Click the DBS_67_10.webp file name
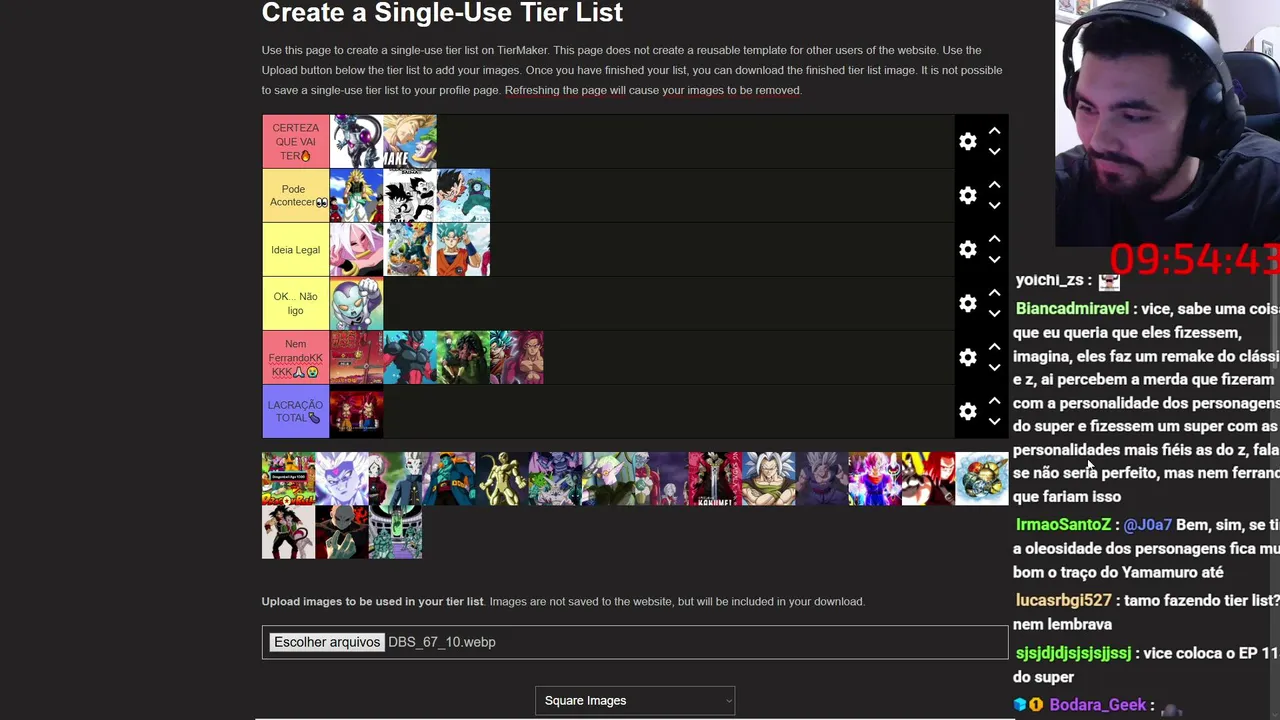The width and height of the screenshot is (1280, 720). tap(442, 642)
